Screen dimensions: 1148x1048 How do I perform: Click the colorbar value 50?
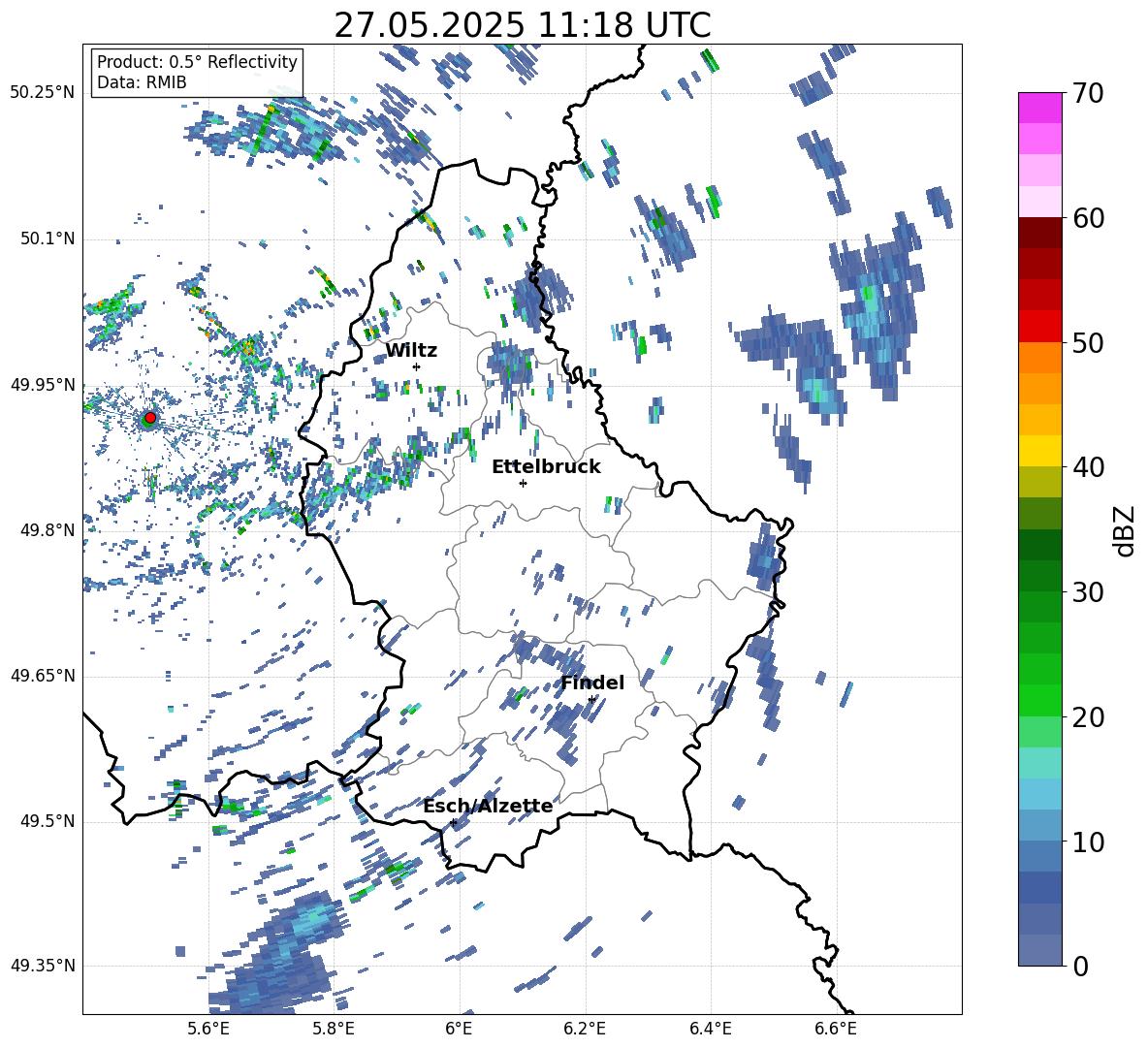click(1088, 342)
